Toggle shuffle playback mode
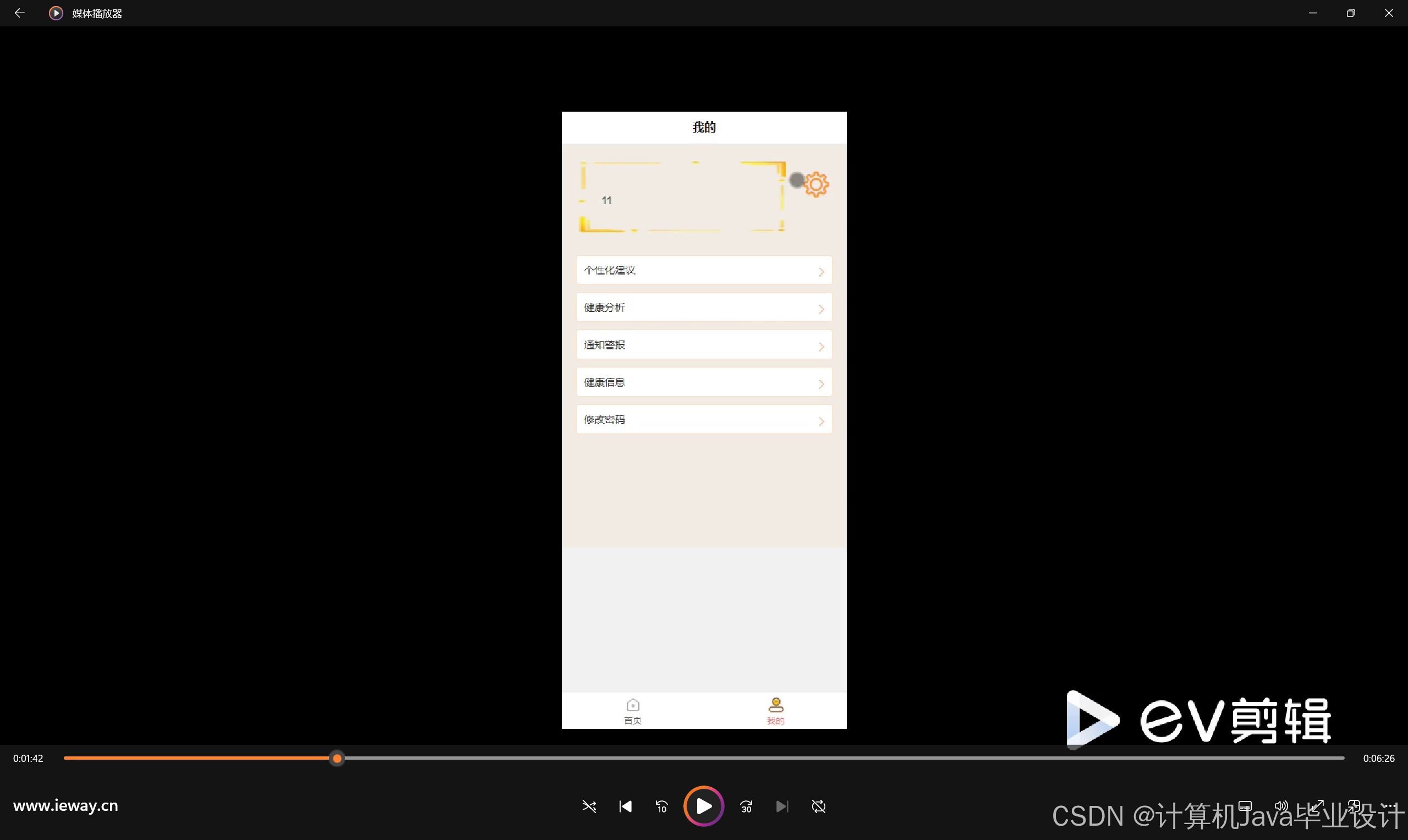The image size is (1408, 840). tap(589, 806)
